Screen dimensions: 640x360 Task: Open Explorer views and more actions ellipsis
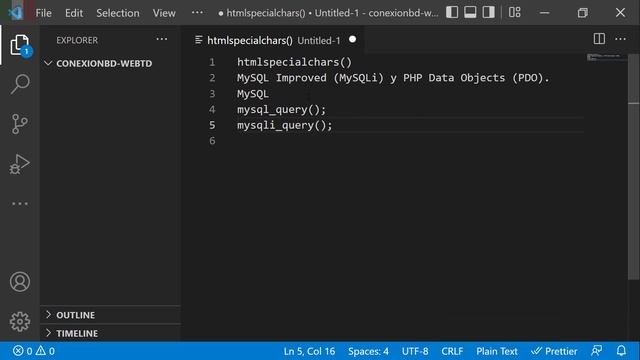pos(162,39)
